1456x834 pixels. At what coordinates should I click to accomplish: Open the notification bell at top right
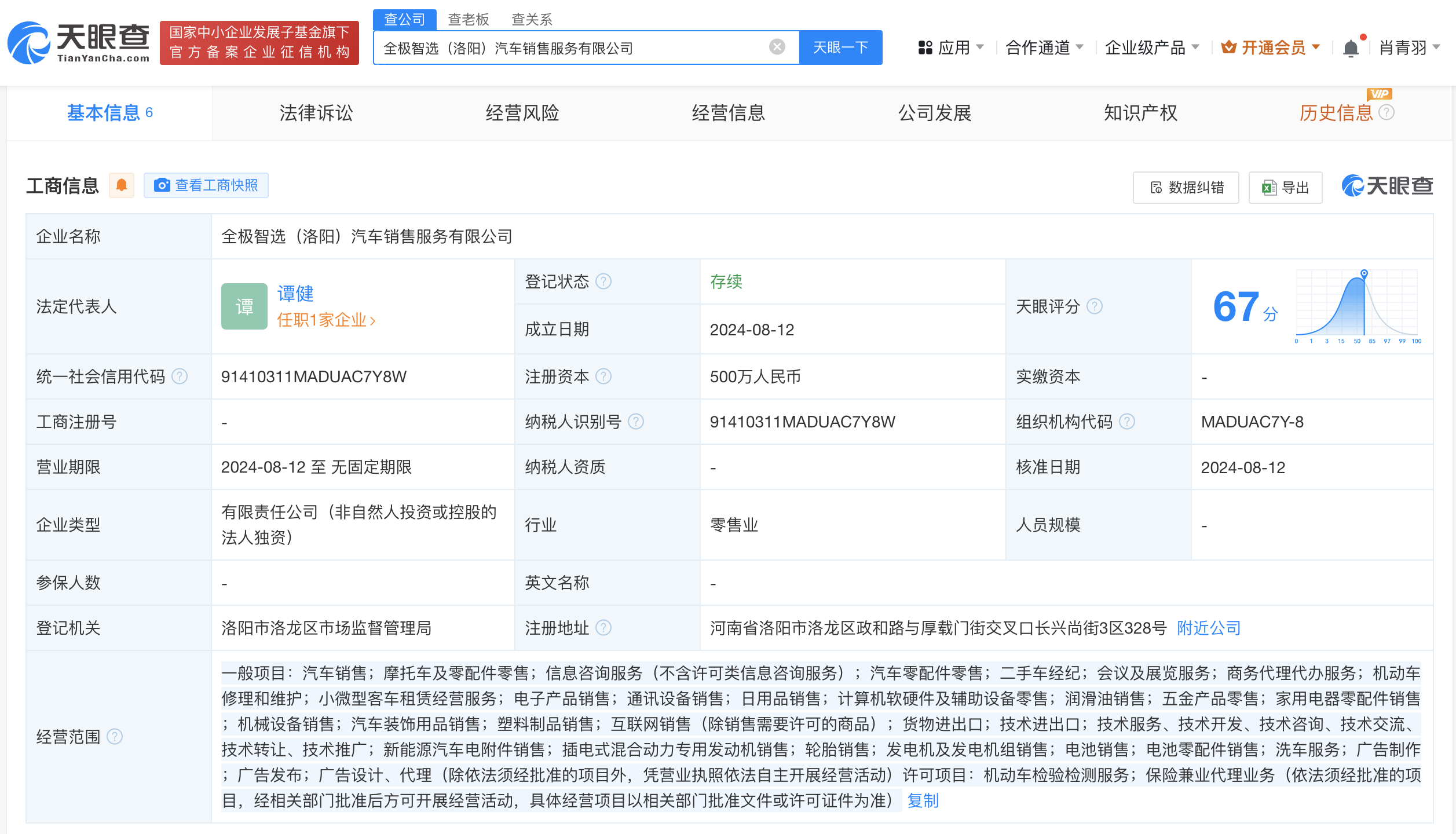tap(1351, 47)
